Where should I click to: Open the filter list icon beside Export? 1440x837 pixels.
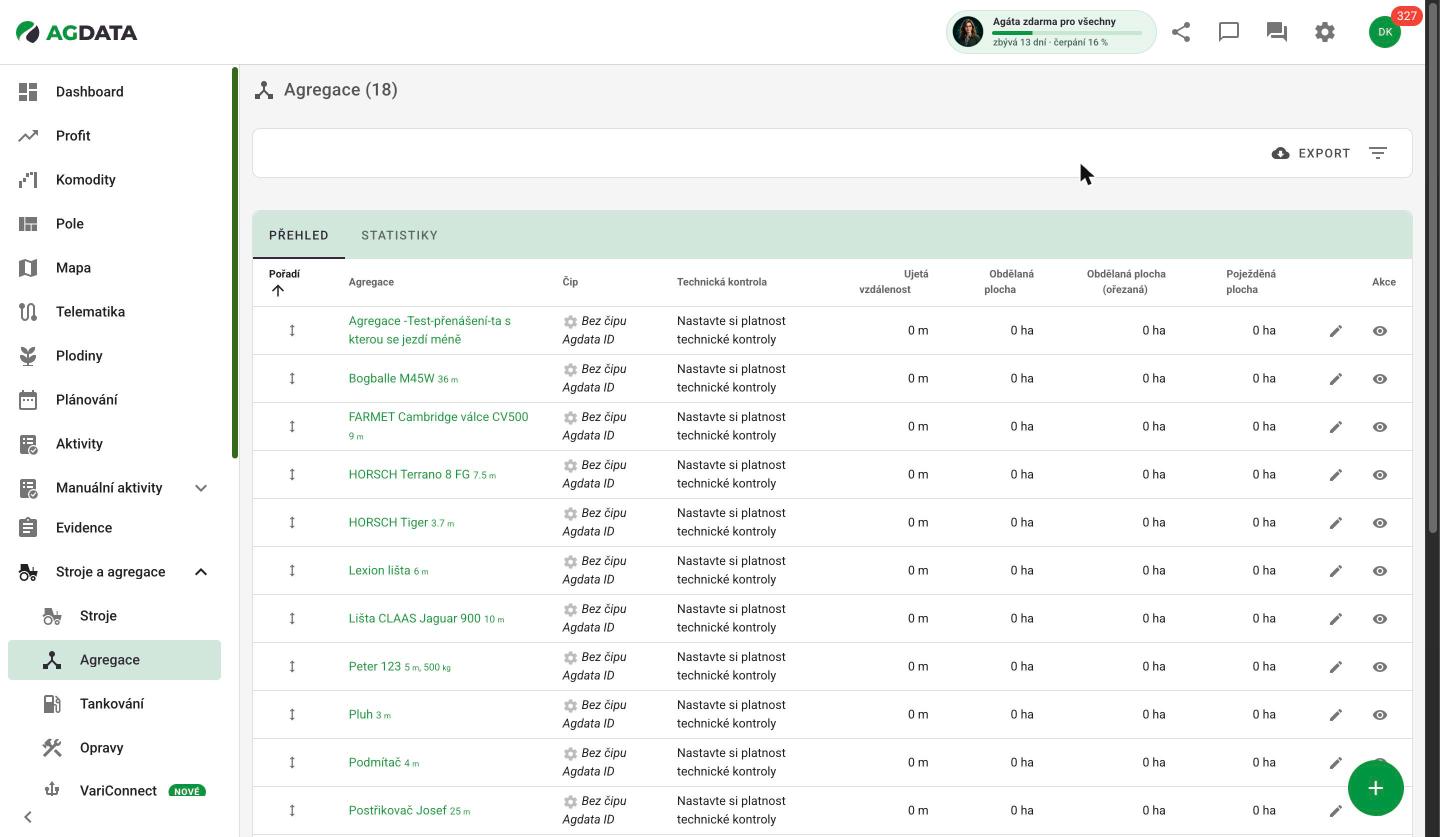(1378, 153)
